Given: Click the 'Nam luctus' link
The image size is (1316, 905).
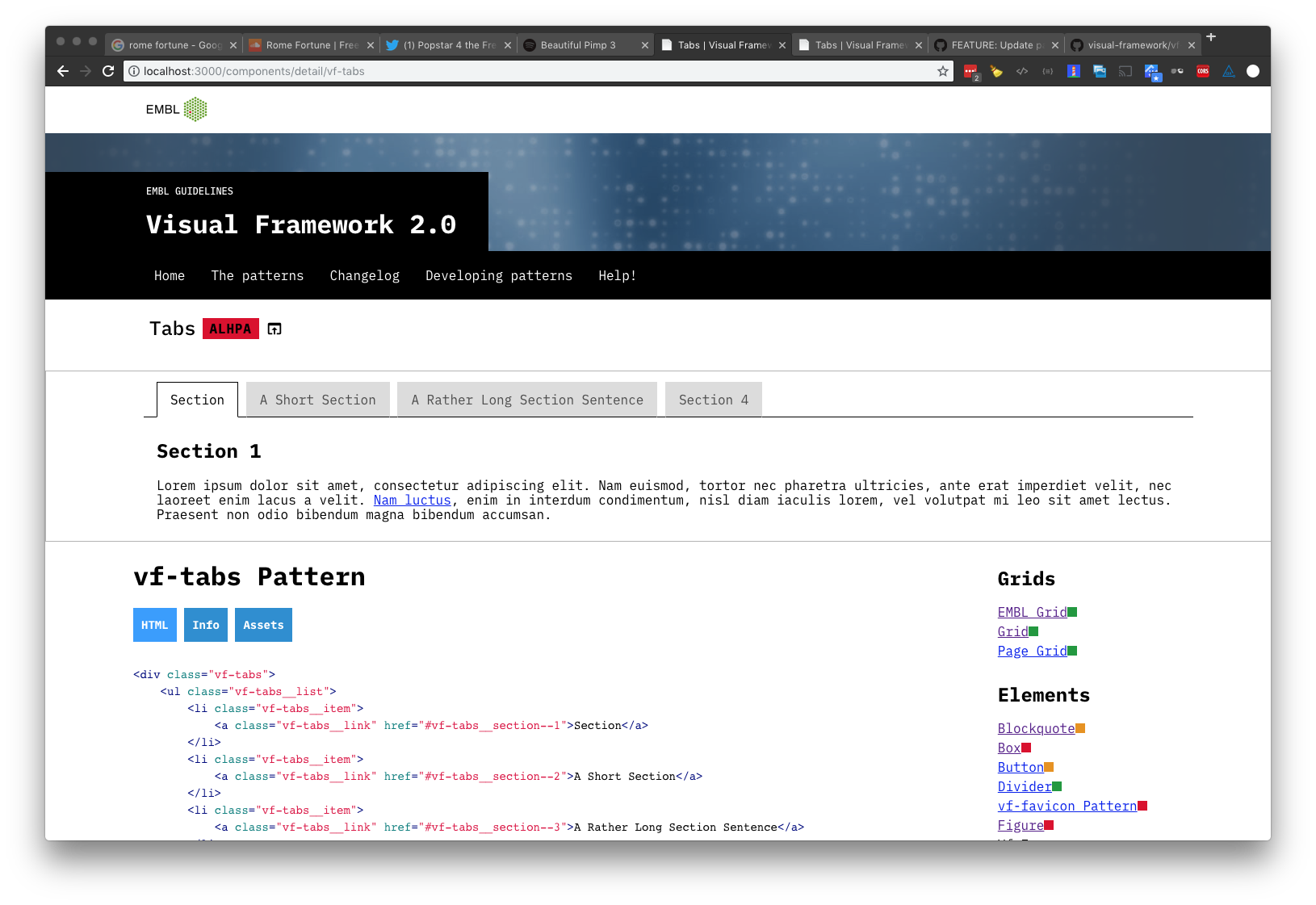Looking at the screenshot, I should [x=412, y=500].
